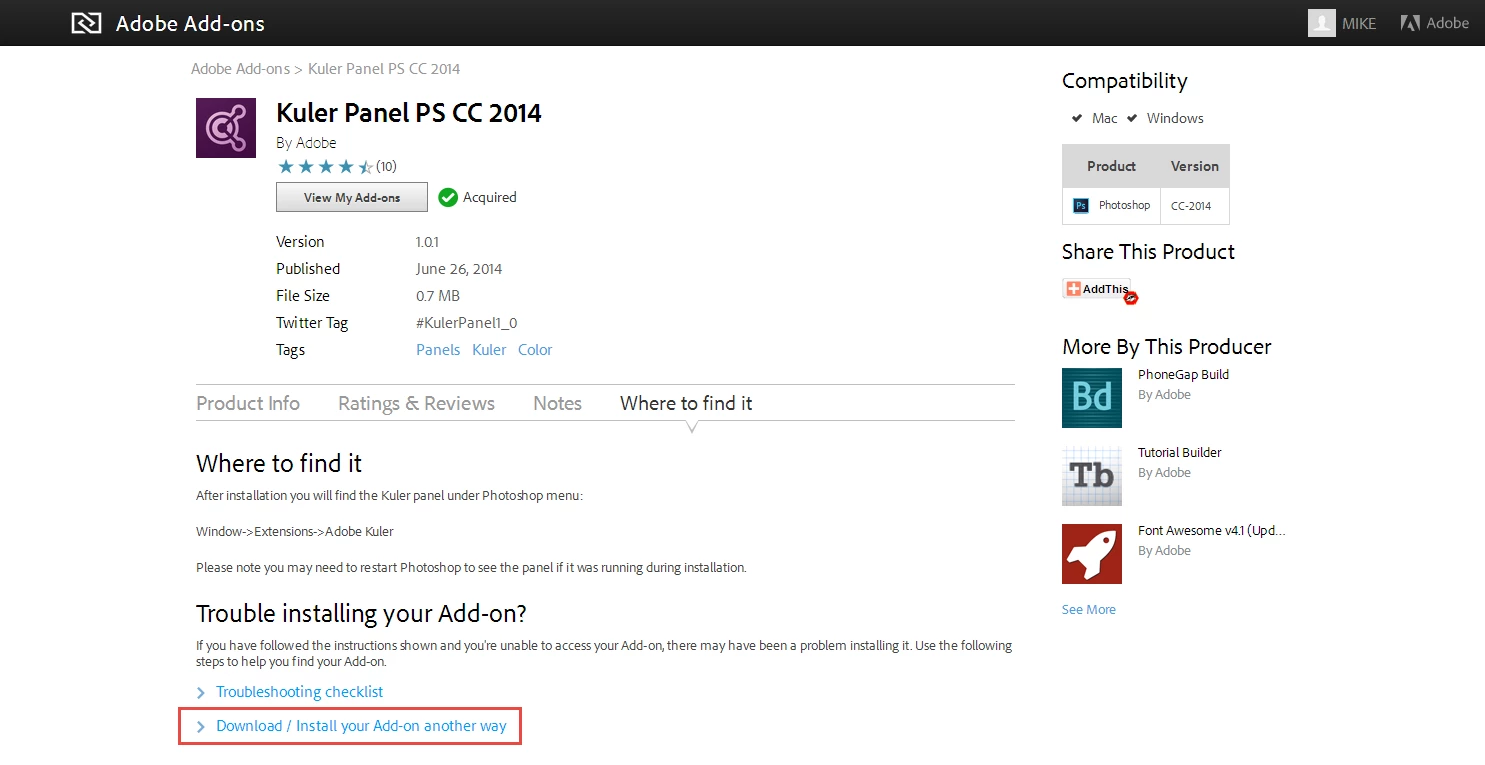1485x765 pixels.
Task: Click the By Adobe author text under title
Action: pyautogui.click(x=306, y=143)
